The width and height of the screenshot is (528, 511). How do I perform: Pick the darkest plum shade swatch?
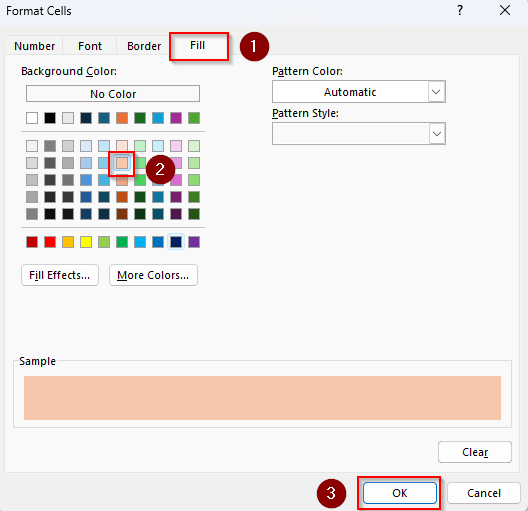[x=176, y=214]
